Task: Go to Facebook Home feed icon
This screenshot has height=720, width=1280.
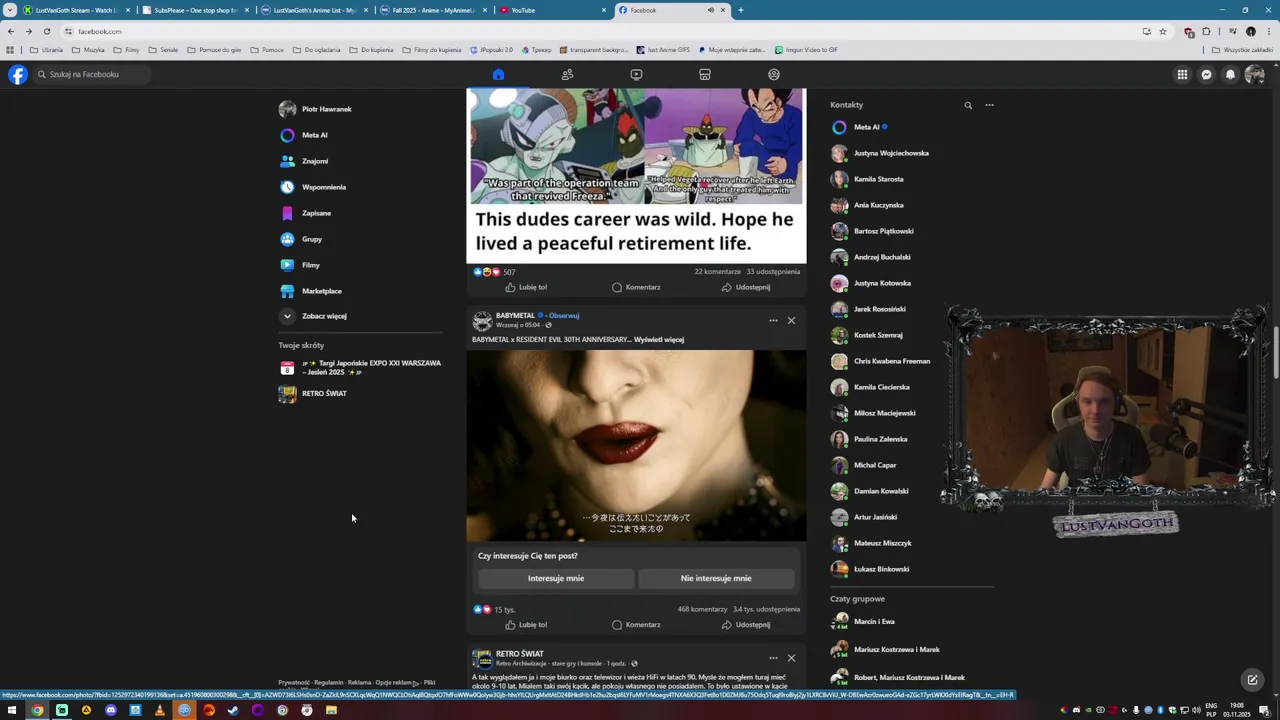Action: (498, 74)
